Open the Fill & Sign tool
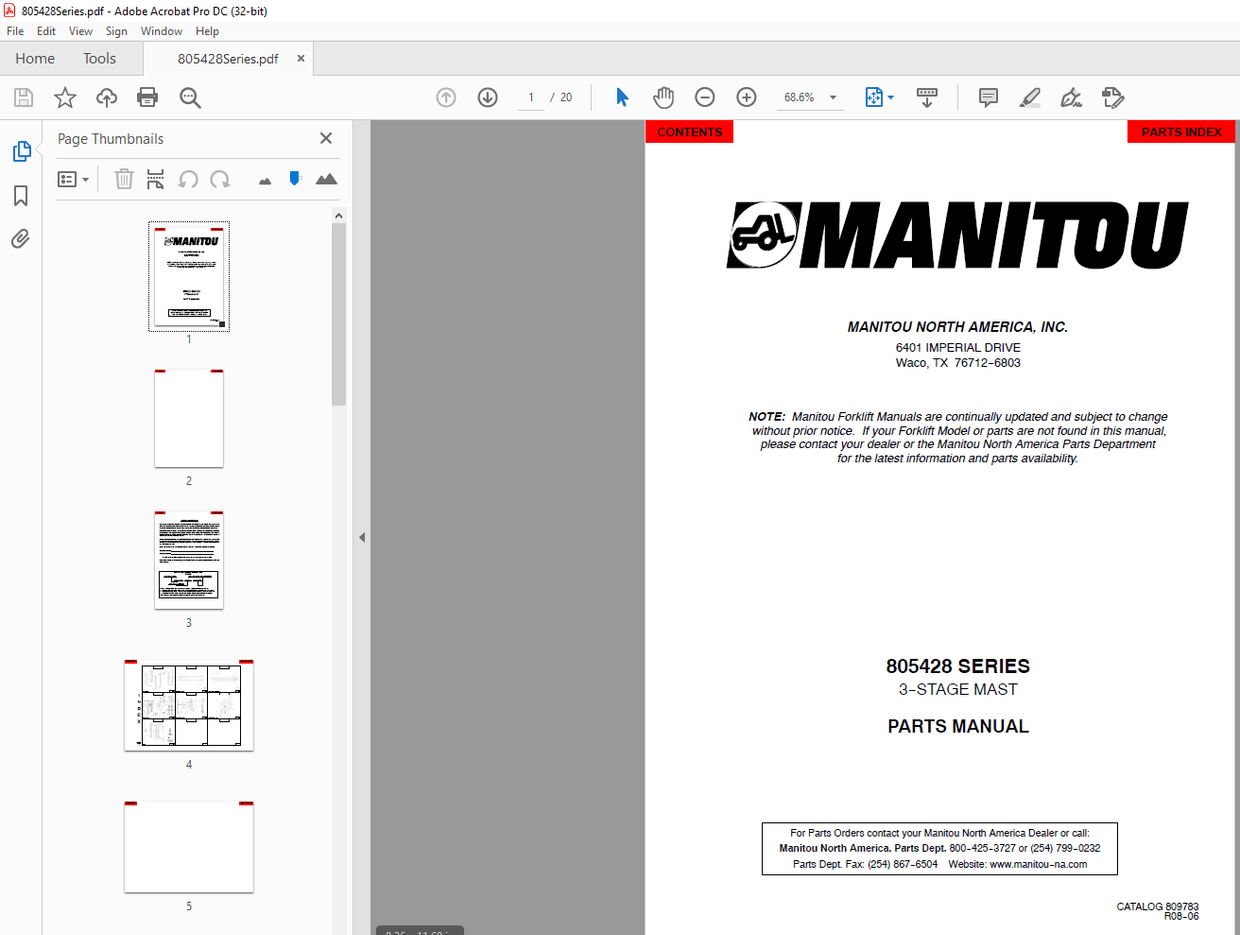Viewport: 1240px width, 935px height. [1071, 97]
